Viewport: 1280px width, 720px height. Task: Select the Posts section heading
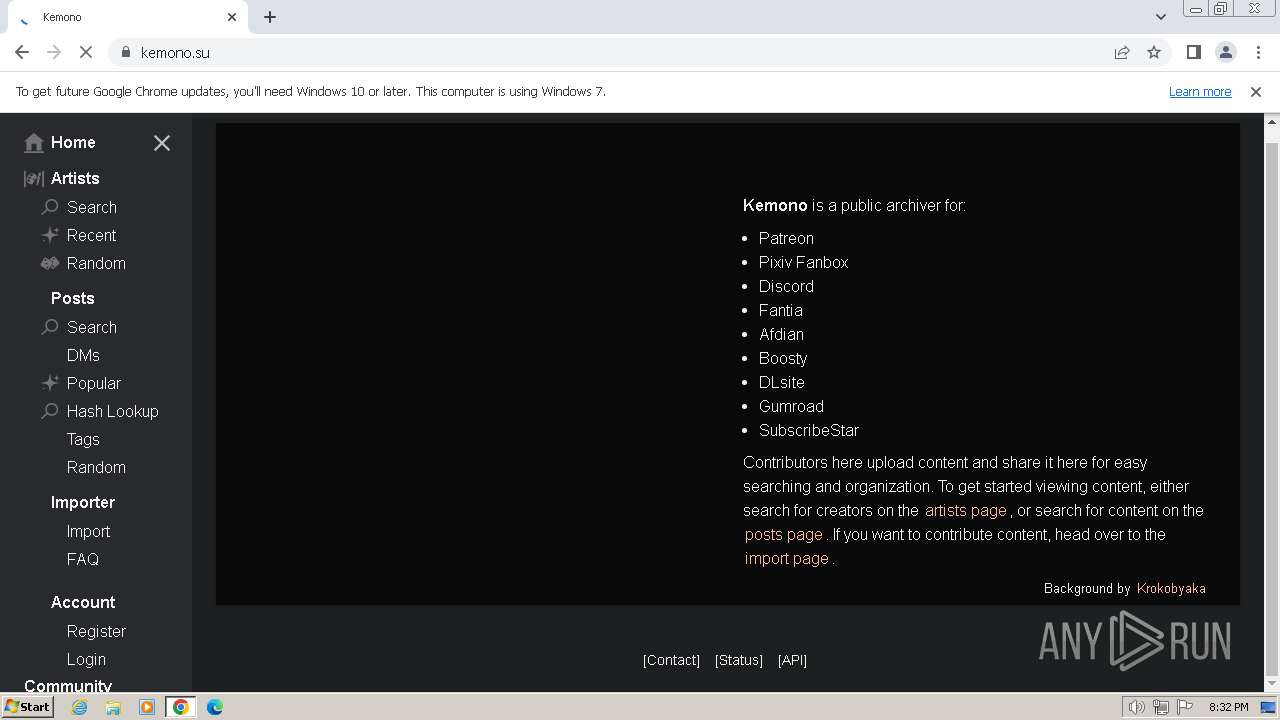click(72, 298)
